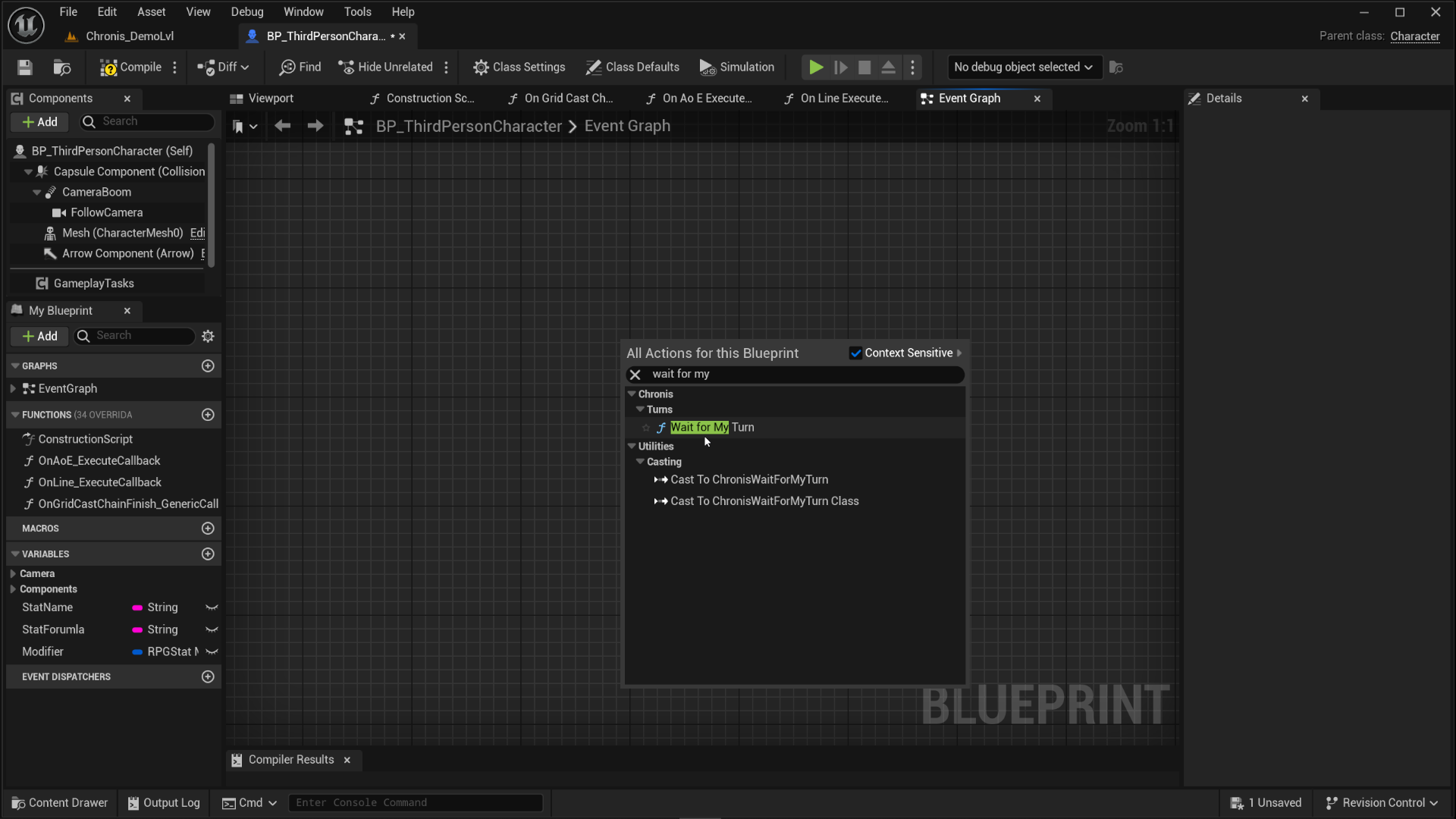
Task: Click the Browse to asset icon in toolbar
Action: coord(62,67)
